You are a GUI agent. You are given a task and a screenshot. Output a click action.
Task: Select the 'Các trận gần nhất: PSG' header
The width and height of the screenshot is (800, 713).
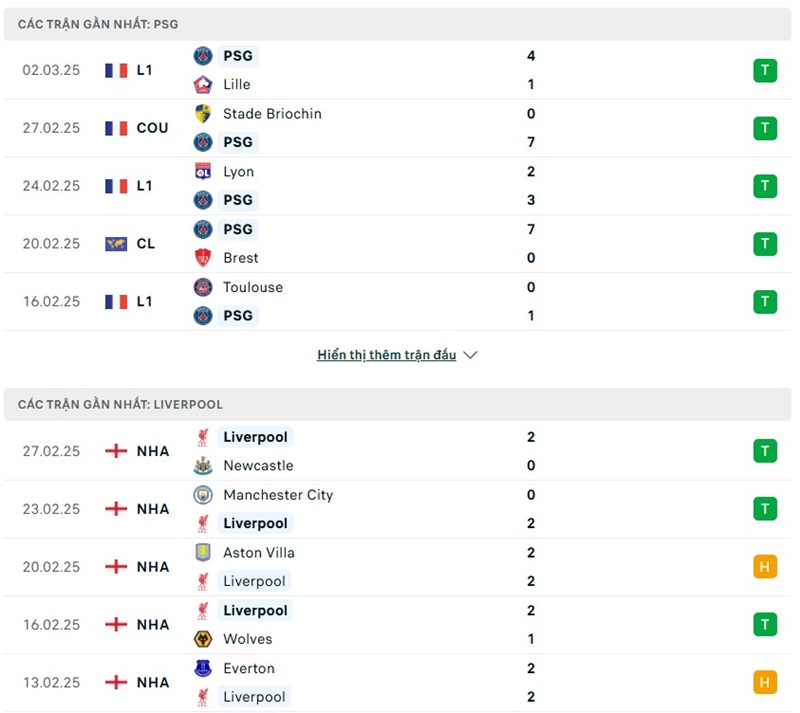(98, 24)
